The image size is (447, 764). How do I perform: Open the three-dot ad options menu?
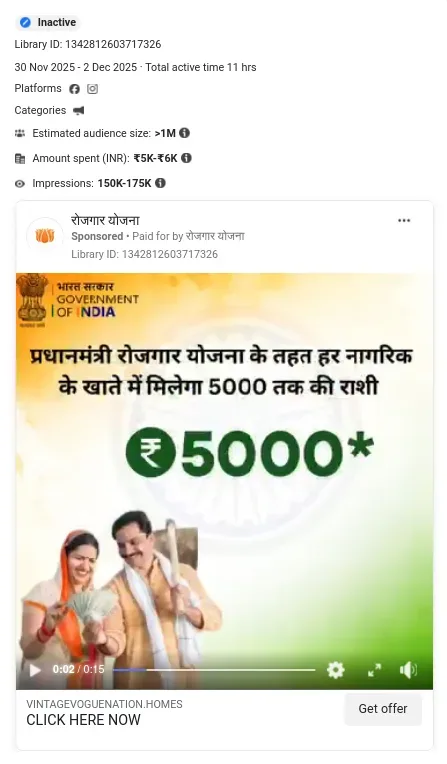click(404, 220)
